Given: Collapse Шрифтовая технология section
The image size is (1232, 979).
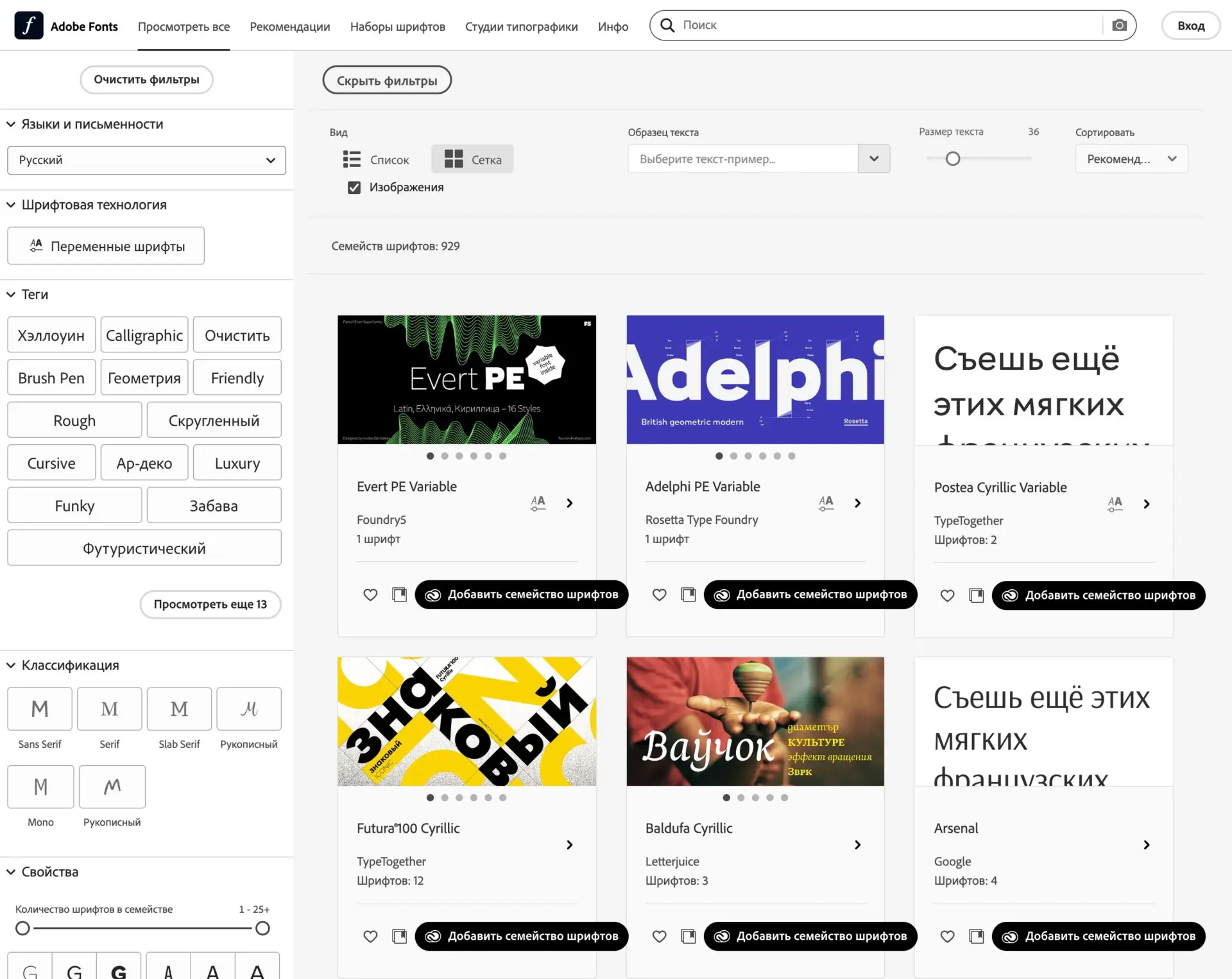Looking at the screenshot, I should click(x=11, y=205).
